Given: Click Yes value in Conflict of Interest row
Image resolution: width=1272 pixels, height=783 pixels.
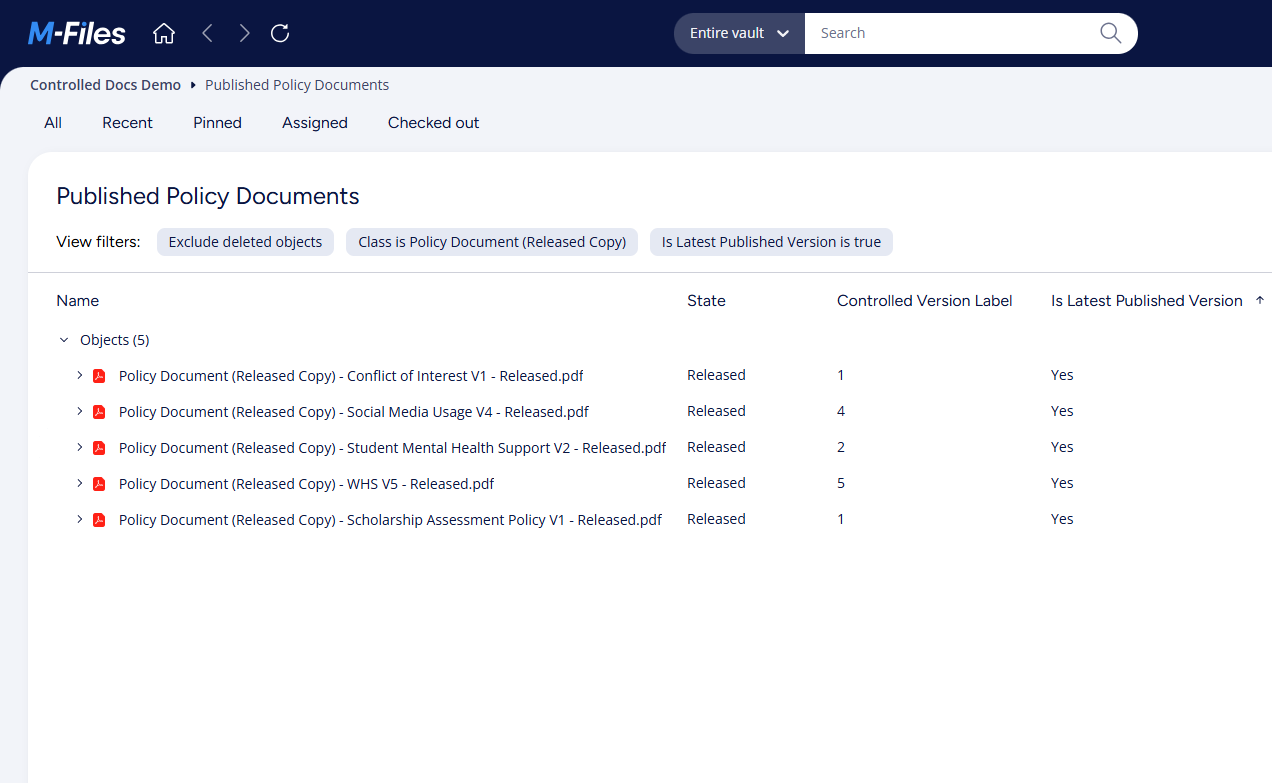Looking at the screenshot, I should (1062, 375).
